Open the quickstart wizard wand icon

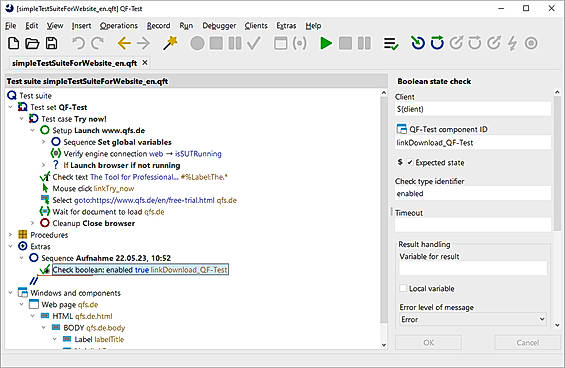170,43
